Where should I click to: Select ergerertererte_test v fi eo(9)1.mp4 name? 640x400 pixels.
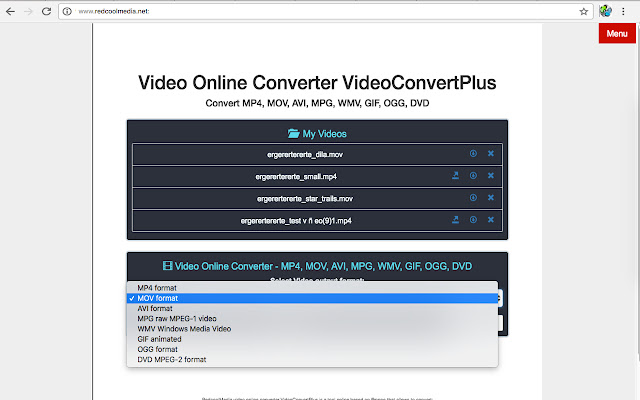296,221
